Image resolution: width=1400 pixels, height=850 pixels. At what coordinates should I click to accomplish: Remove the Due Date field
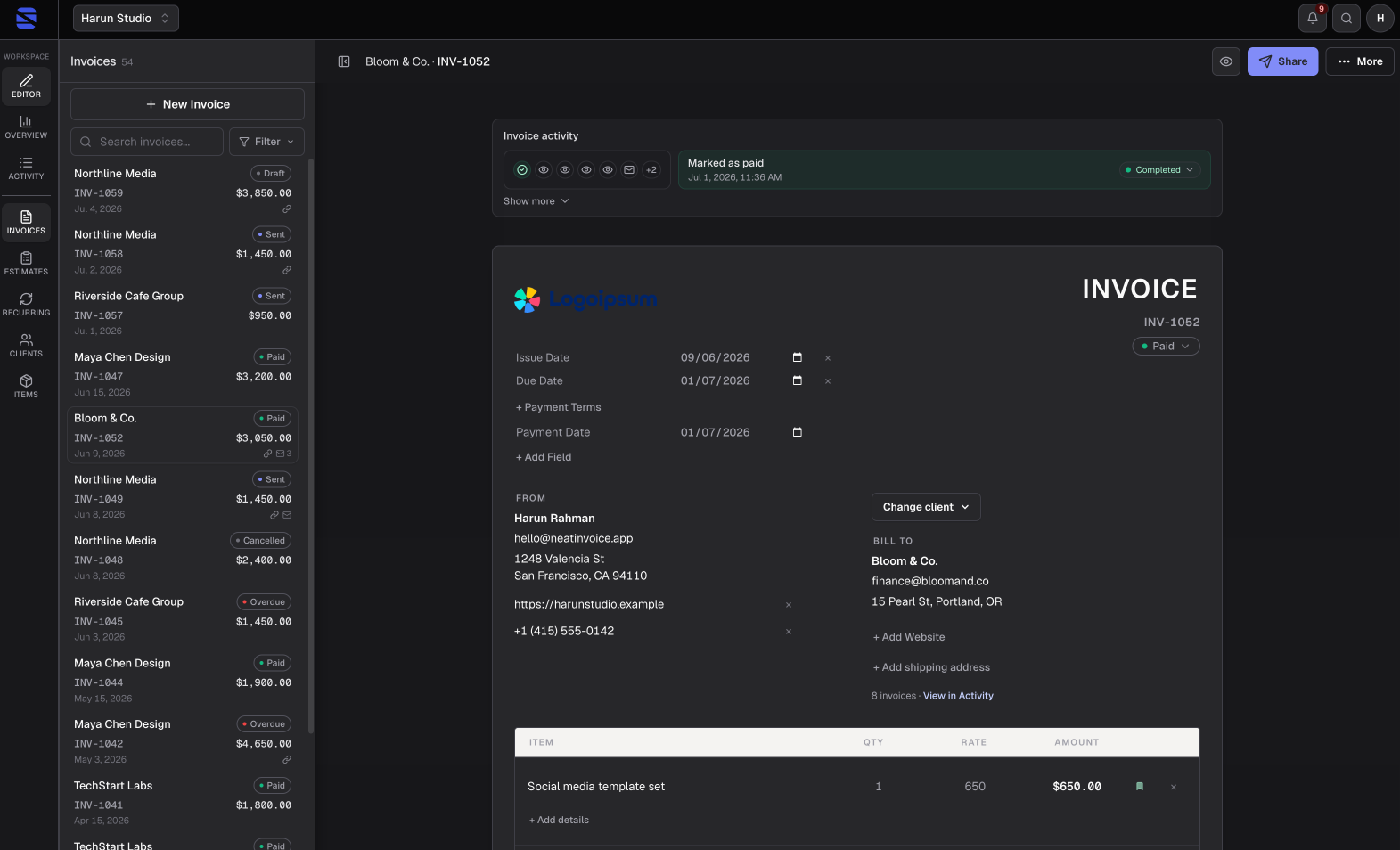828,381
